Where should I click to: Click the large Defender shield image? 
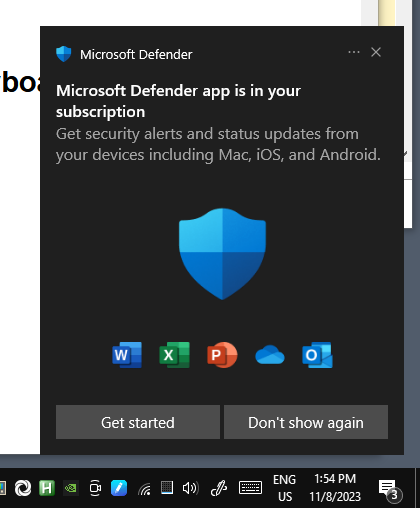tap(222, 254)
